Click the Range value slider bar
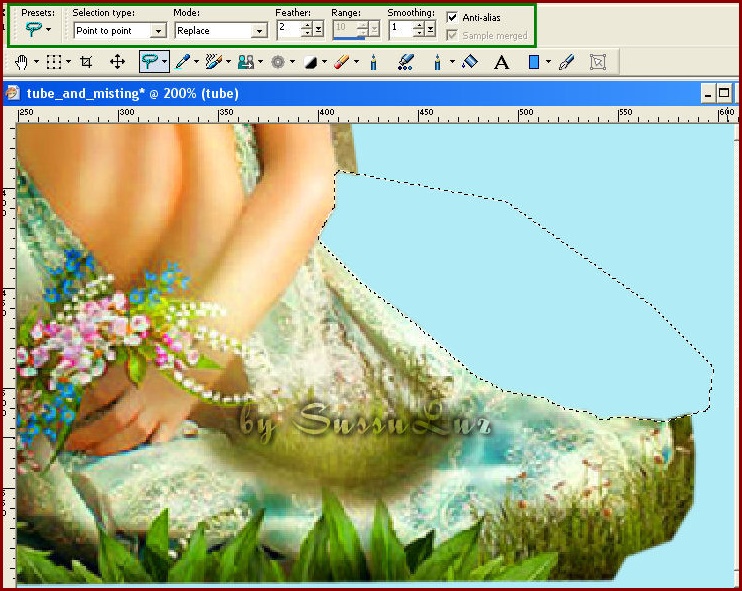 pos(349,37)
